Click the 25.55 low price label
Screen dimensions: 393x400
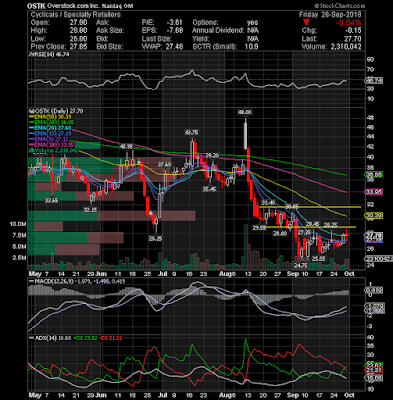pyautogui.click(x=318, y=258)
